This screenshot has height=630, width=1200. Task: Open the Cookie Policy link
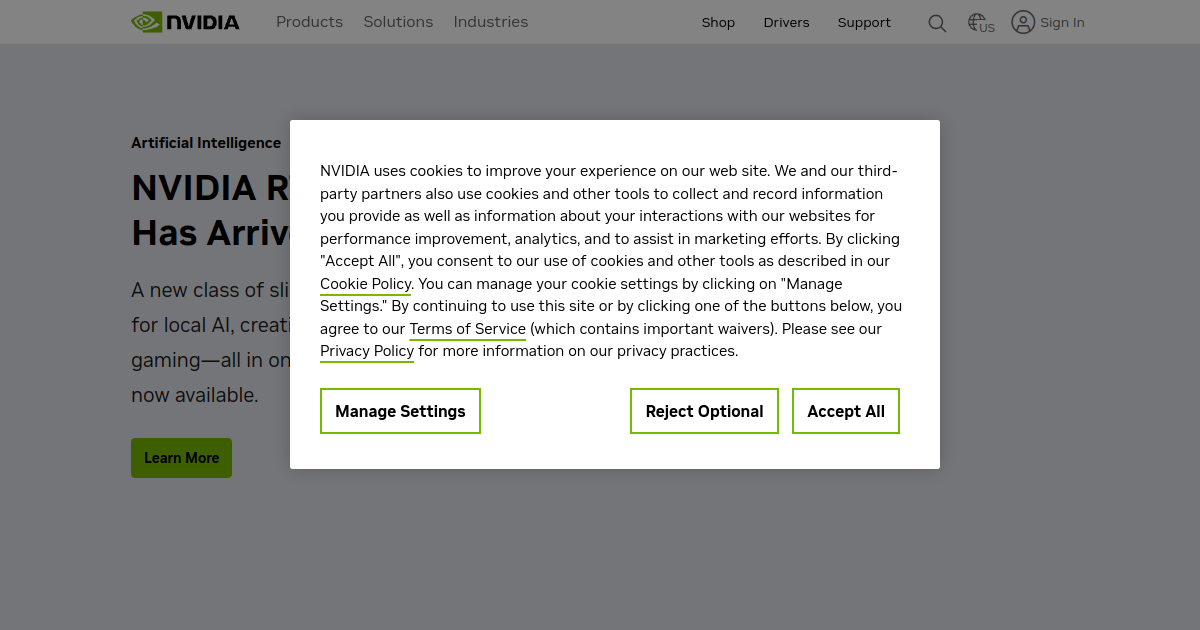[x=366, y=284]
